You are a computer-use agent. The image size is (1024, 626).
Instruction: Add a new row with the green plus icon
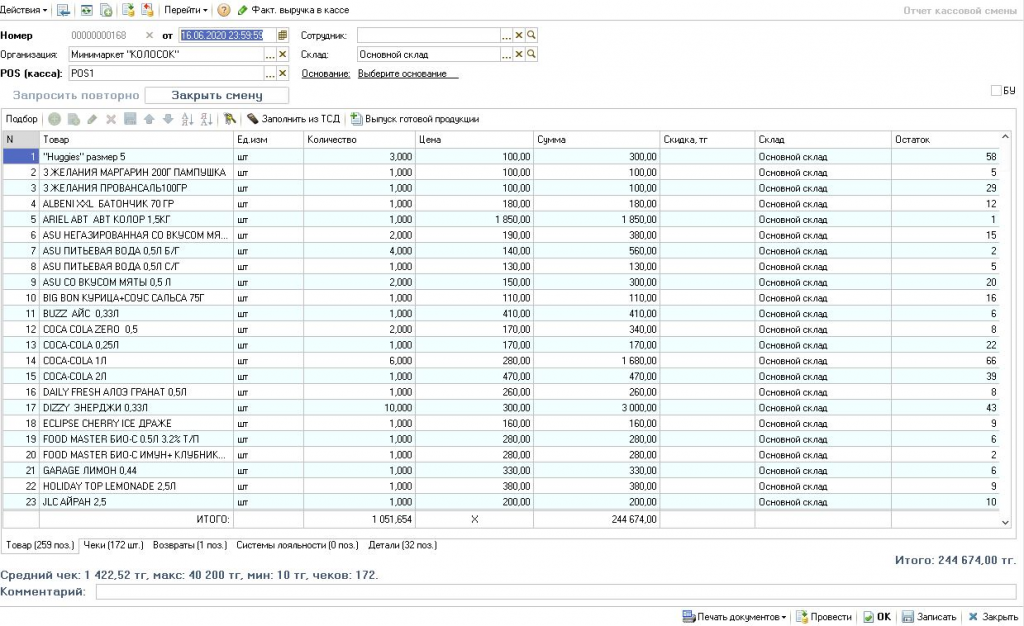click(x=54, y=119)
